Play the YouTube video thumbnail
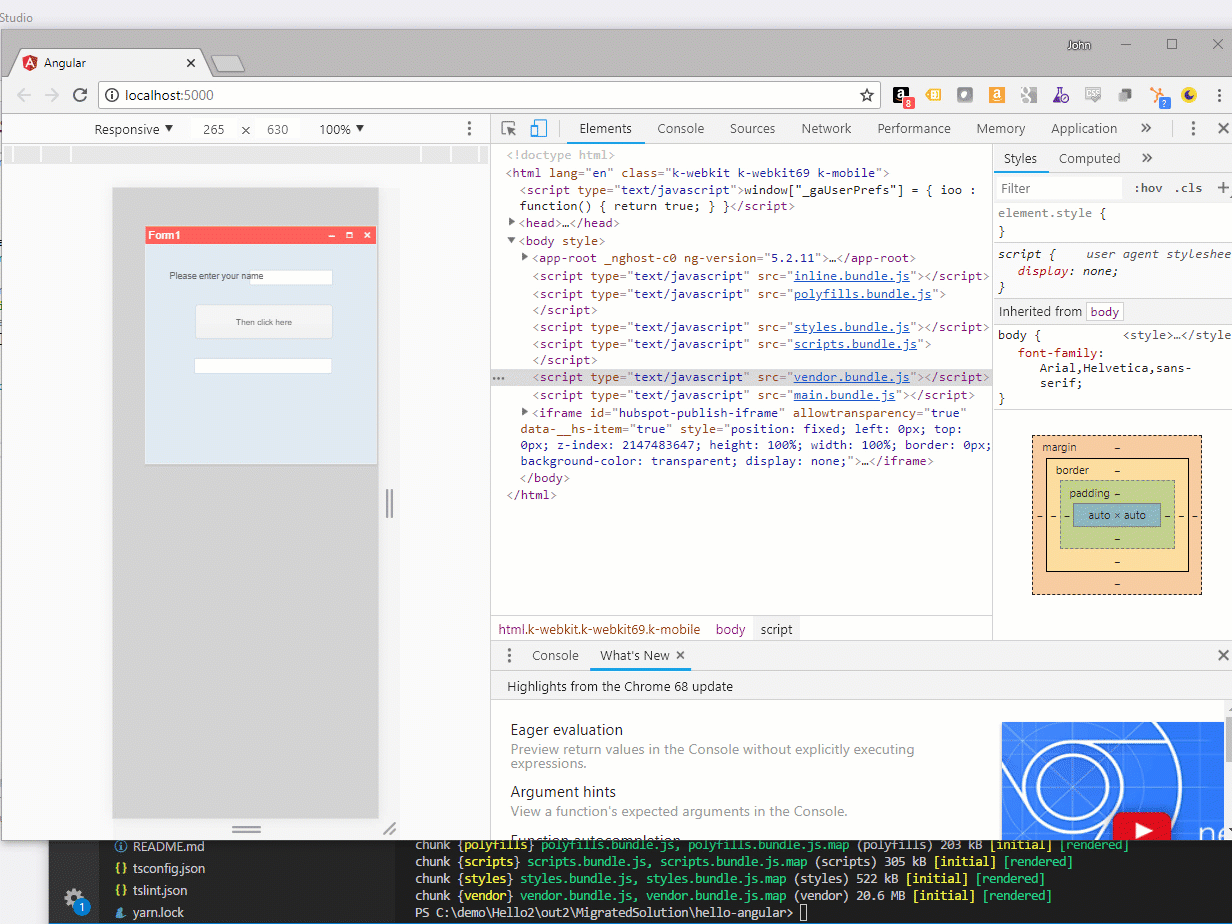Screen dimensions: 1232x924 tap(1140, 829)
